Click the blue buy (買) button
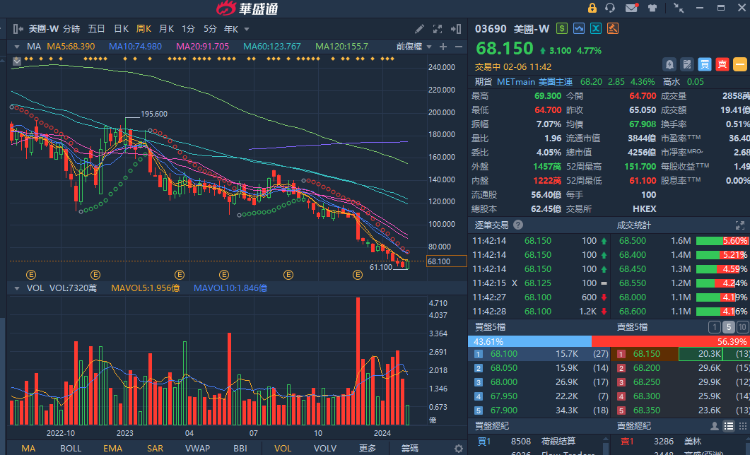 point(705,64)
